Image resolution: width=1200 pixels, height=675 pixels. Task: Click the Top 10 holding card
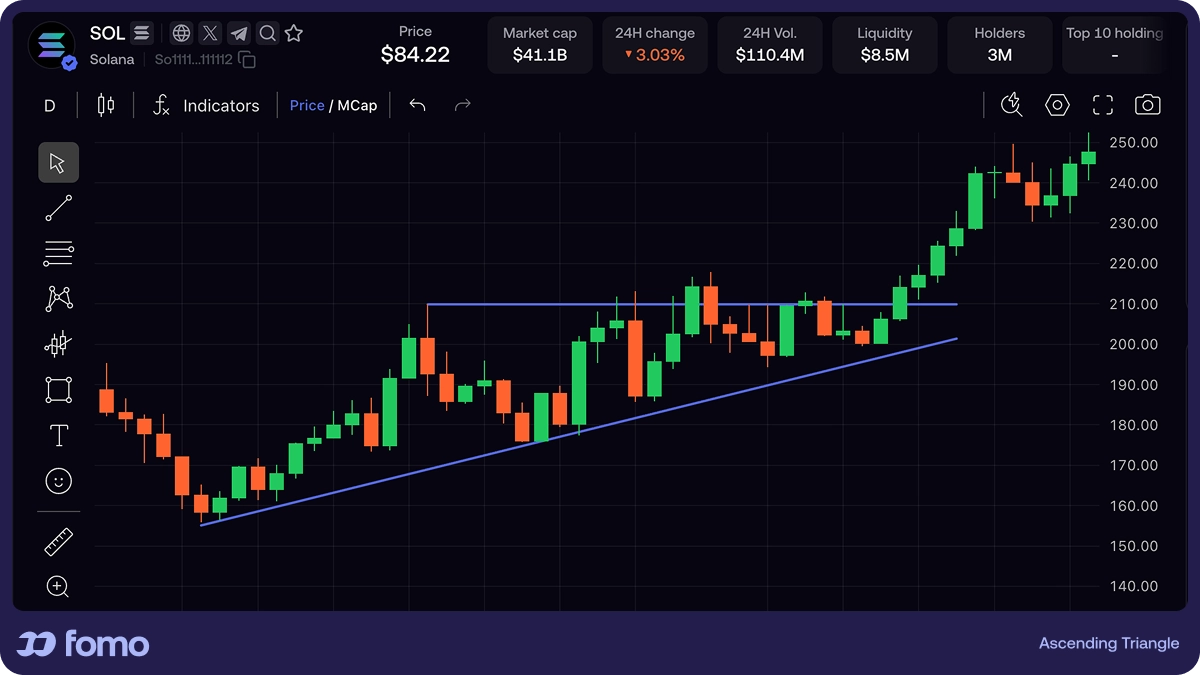click(x=1114, y=45)
